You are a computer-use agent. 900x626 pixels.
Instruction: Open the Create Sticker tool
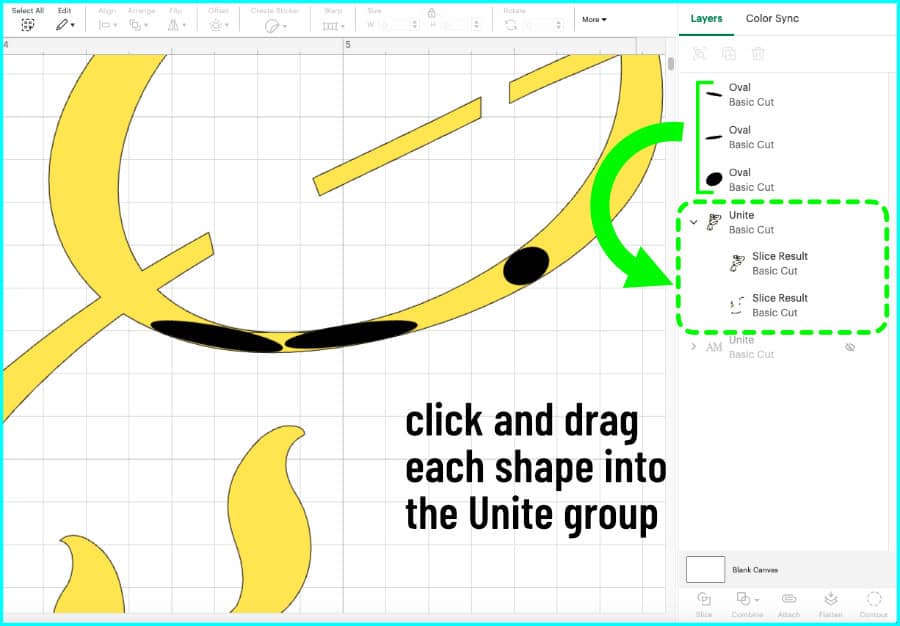pyautogui.click(x=275, y=26)
